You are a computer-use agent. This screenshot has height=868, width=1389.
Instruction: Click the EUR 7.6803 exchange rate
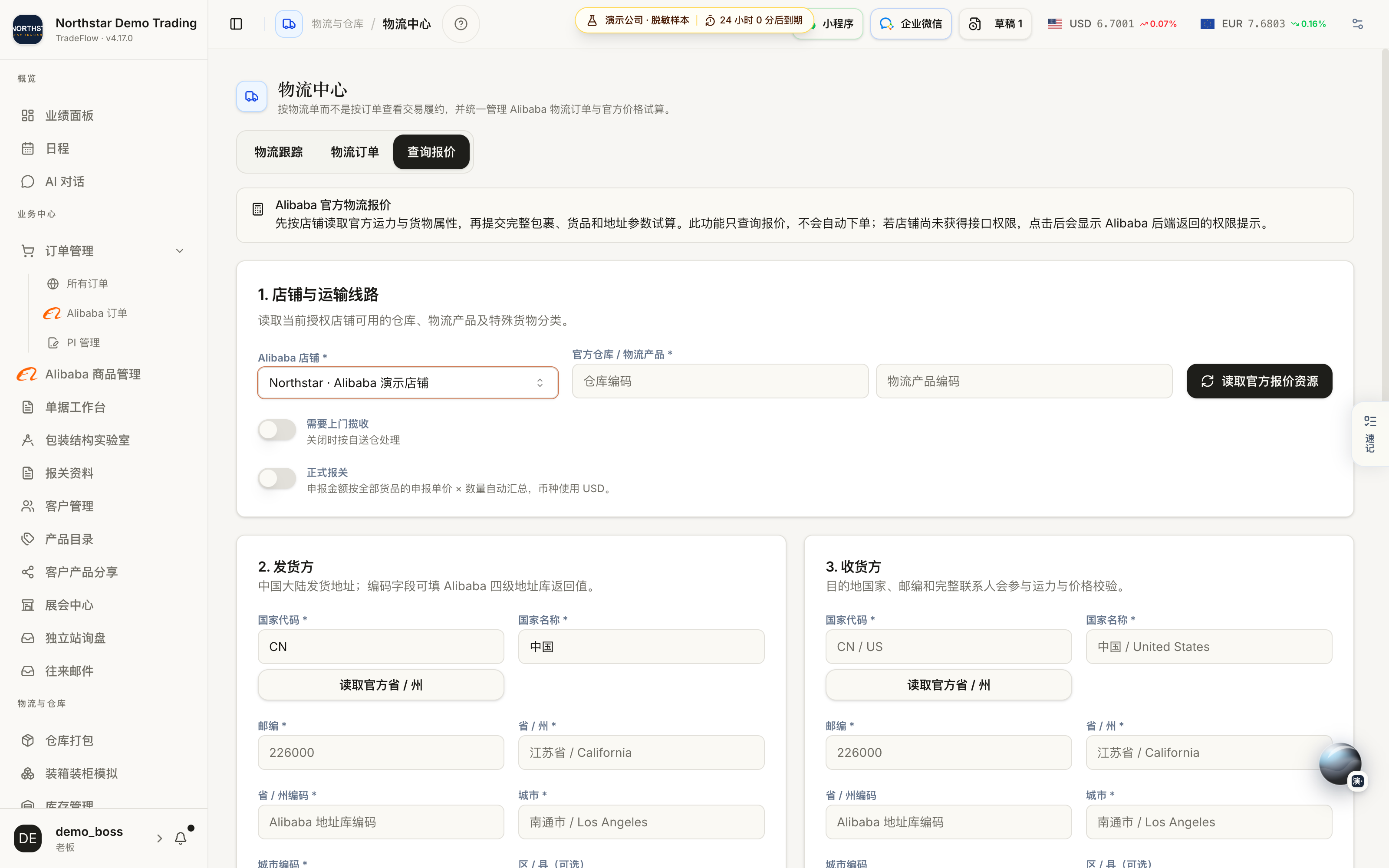(x=1263, y=23)
